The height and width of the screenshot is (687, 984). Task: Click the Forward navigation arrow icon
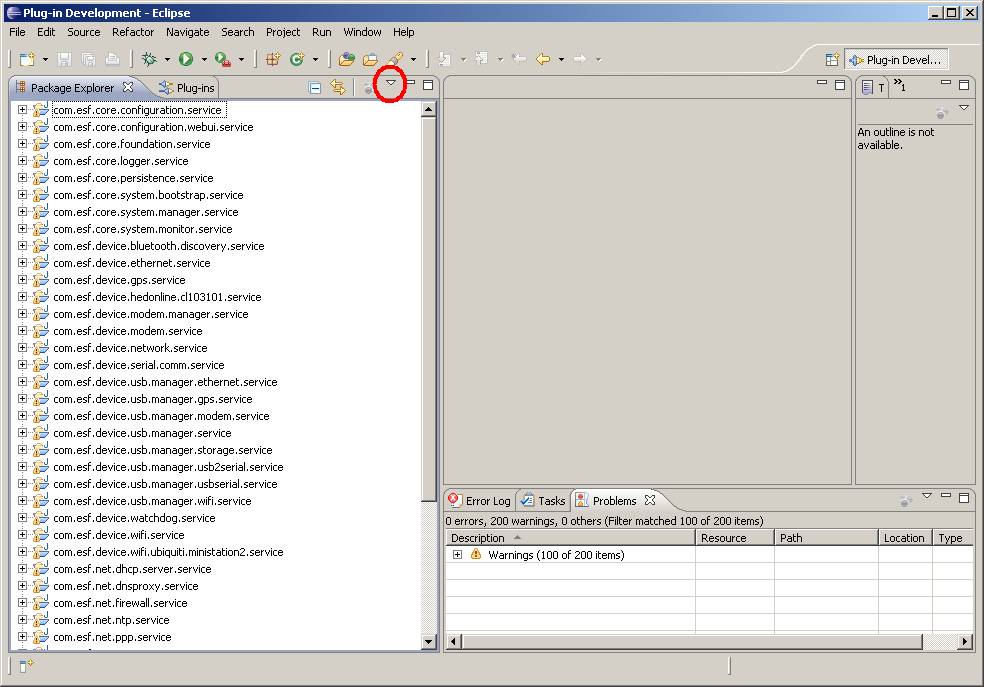point(580,59)
